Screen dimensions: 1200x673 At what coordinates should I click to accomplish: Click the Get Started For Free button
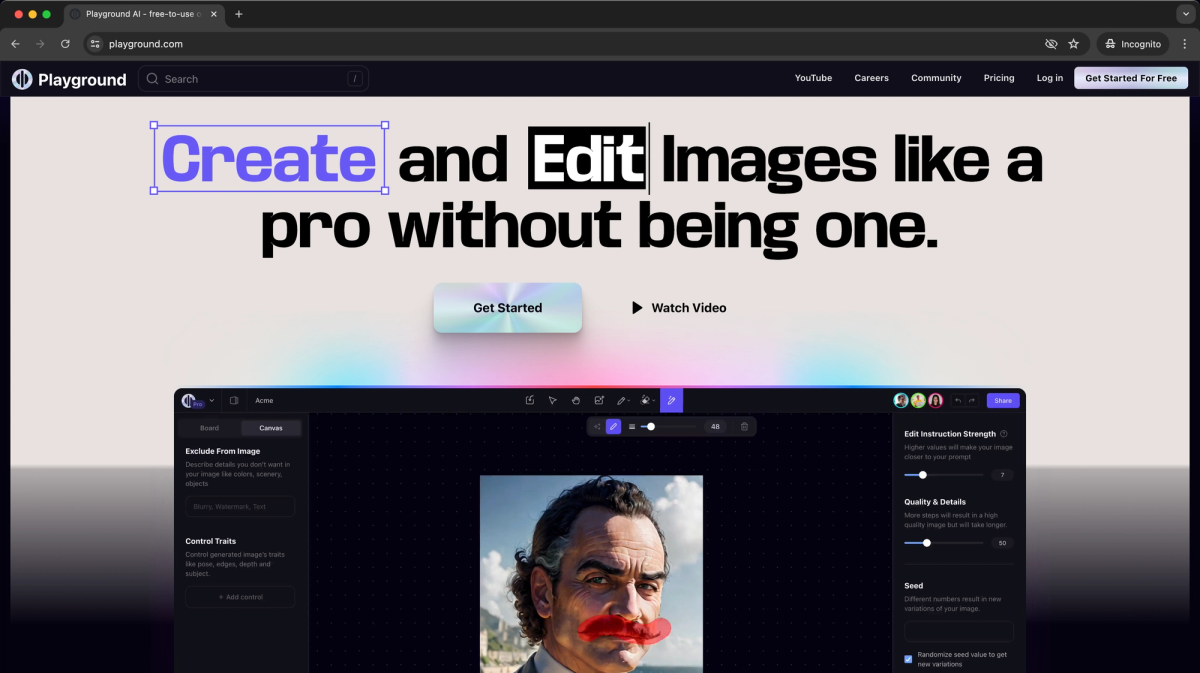[1131, 78]
